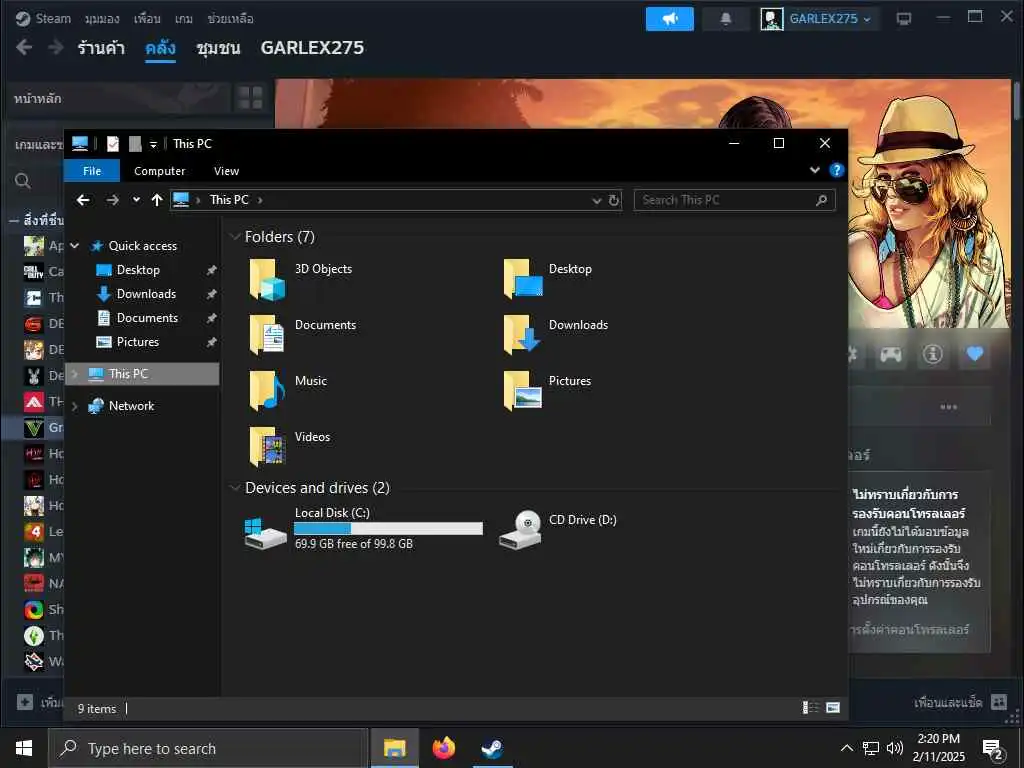Click Steam หน้าหลัก home button
This screenshot has width=1024, height=768.
point(37,99)
